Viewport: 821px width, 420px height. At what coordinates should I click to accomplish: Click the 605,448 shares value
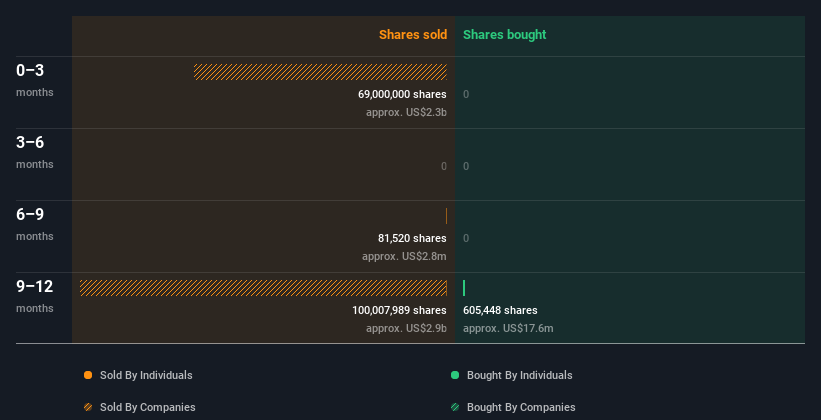pos(500,311)
